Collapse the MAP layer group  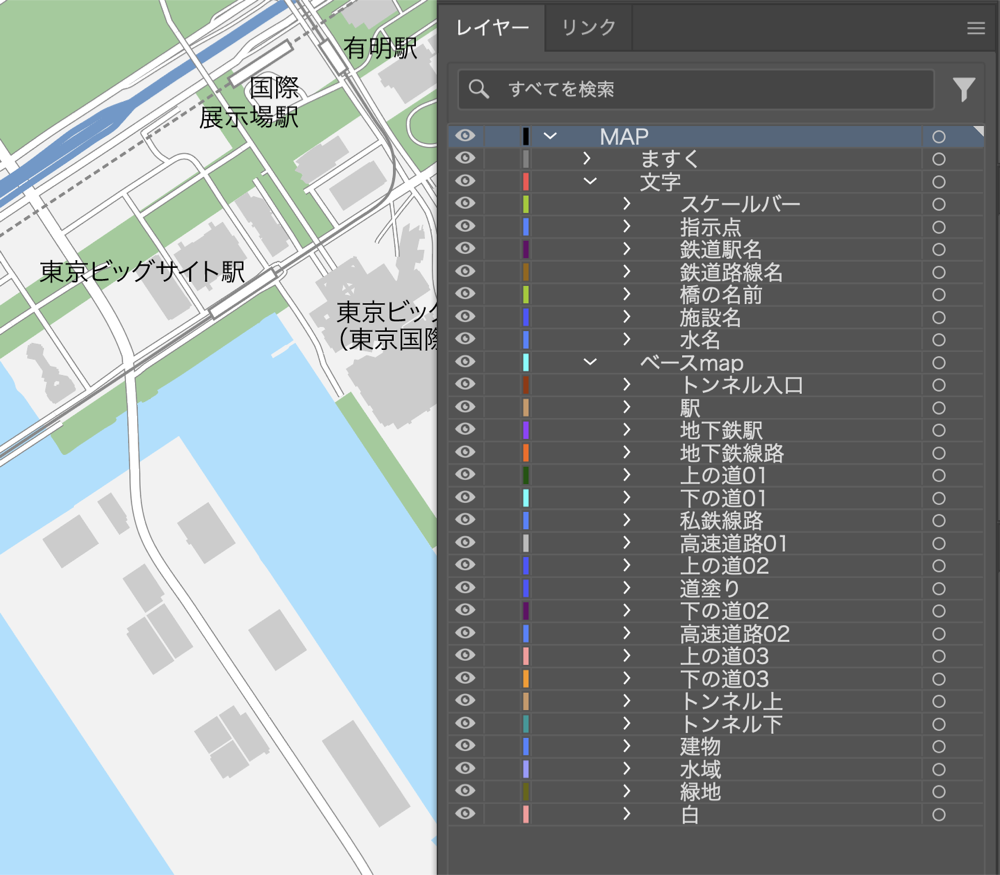click(548, 136)
